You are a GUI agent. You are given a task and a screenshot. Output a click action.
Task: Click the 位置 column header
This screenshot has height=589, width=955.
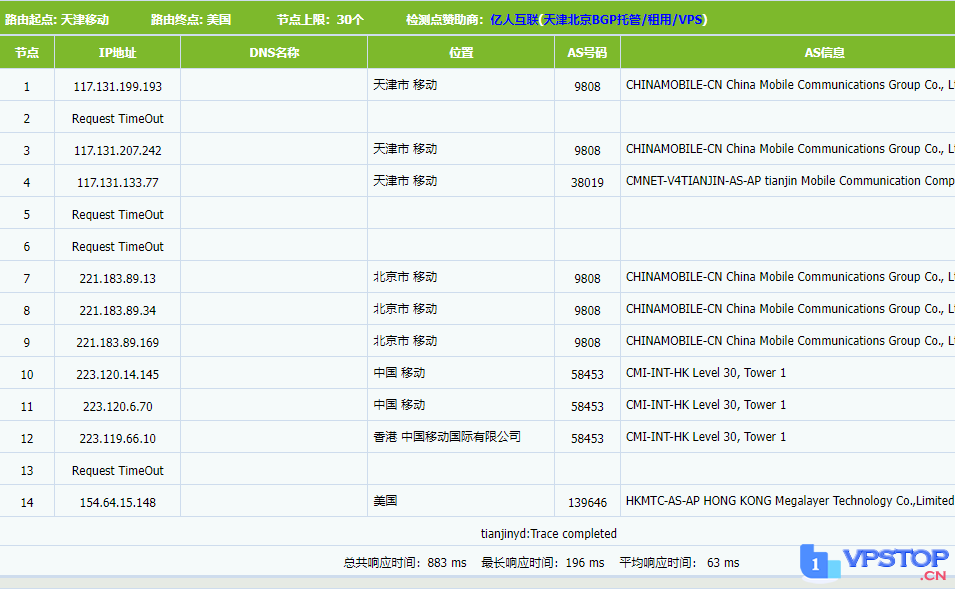tap(461, 53)
